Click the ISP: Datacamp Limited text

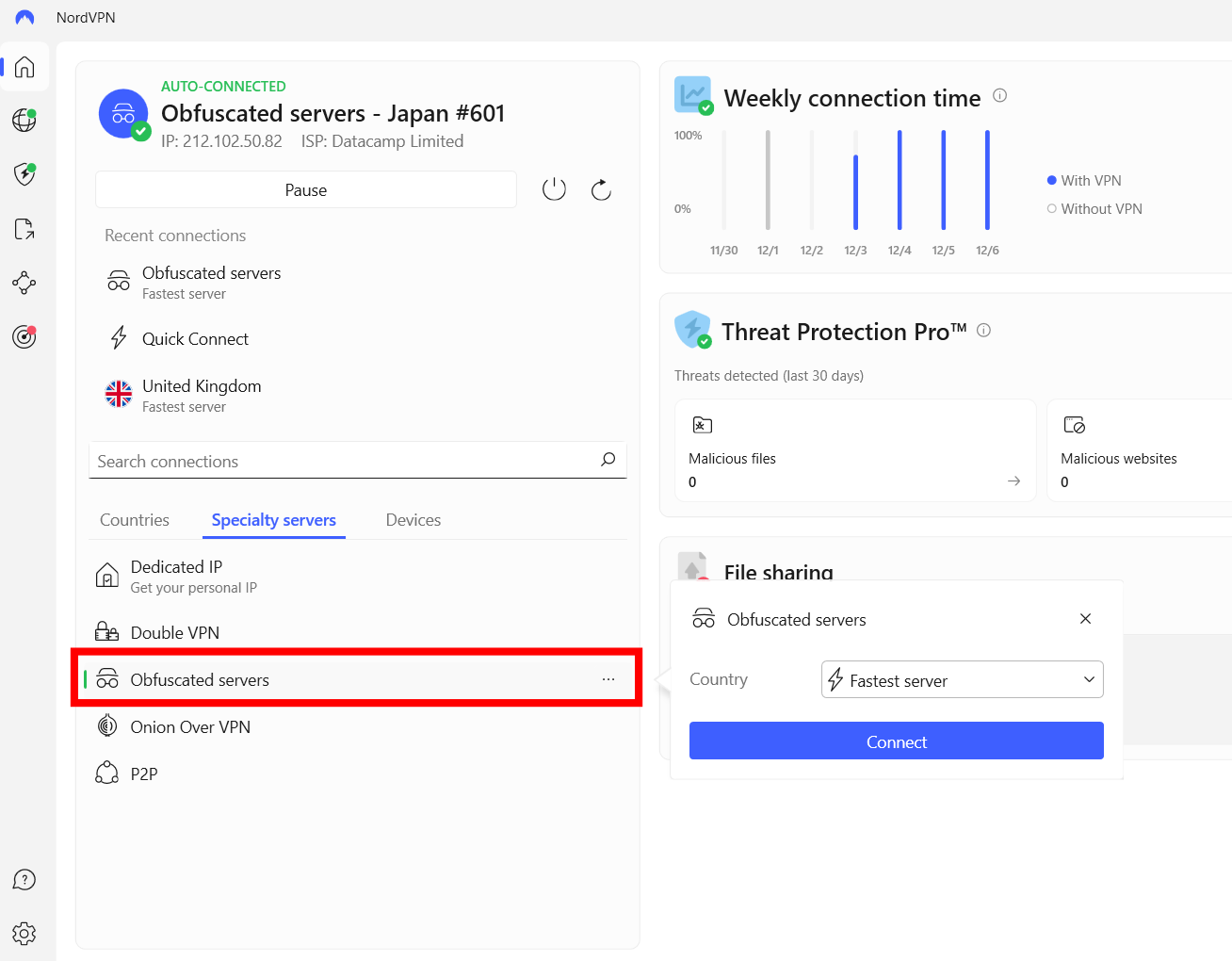(382, 141)
